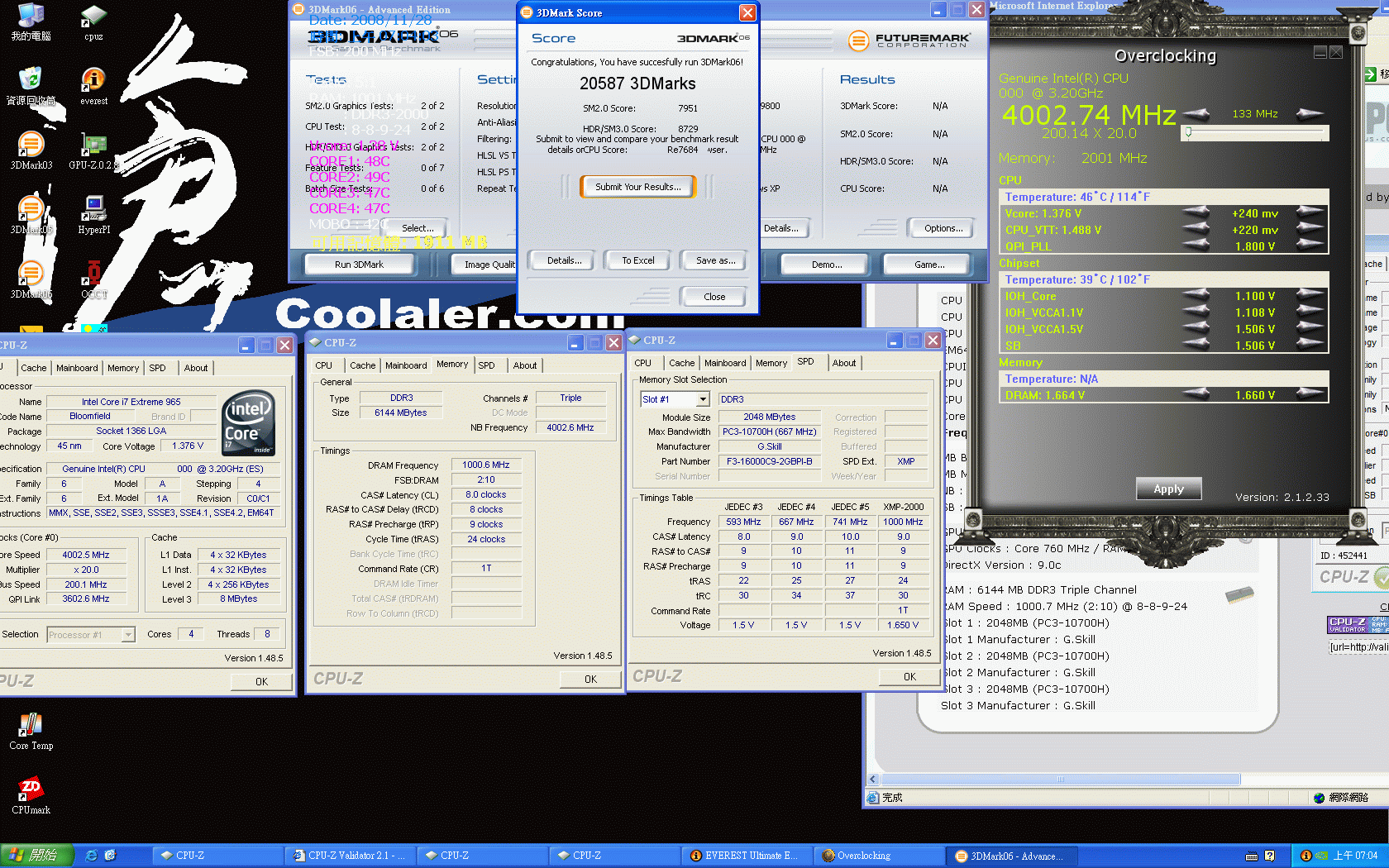Launch the 3DMark03 desktop icon
1389x868 pixels.
tap(31, 150)
